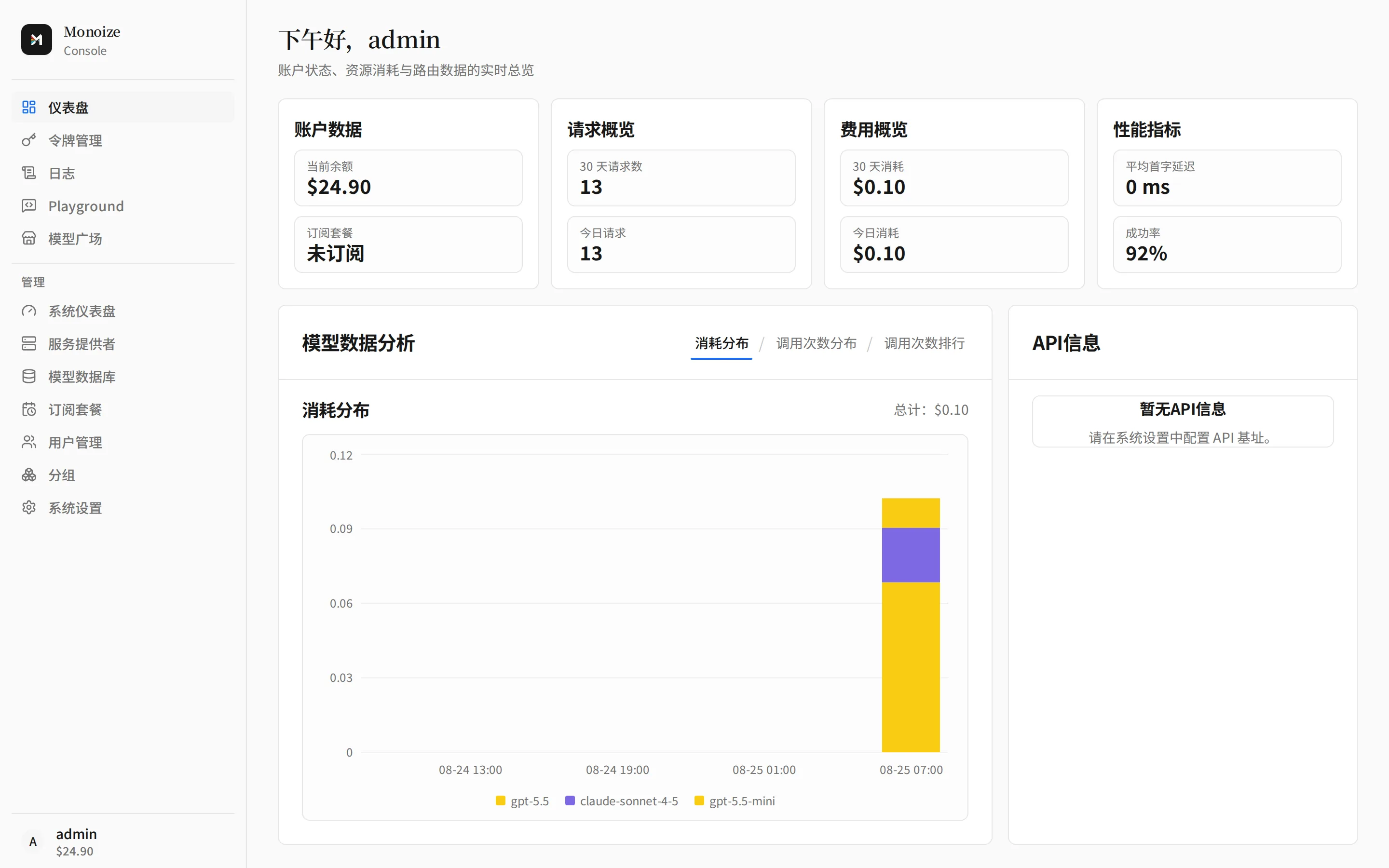Viewport: 1389px width, 868px height.
Task: Click the 当前余额 $24.90 card
Action: pyautogui.click(x=408, y=178)
